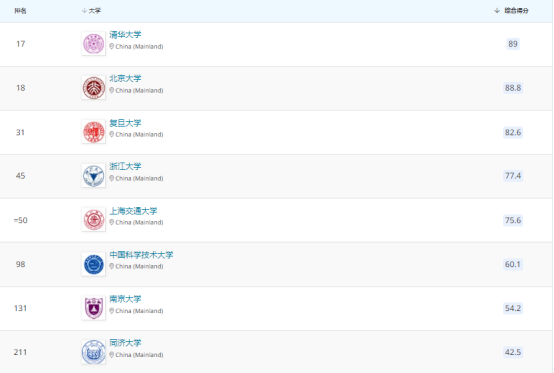Image resolution: width=554 pixels, height=373 pixels.
Task: Open the 南京大学 university link
Action: 125,299
